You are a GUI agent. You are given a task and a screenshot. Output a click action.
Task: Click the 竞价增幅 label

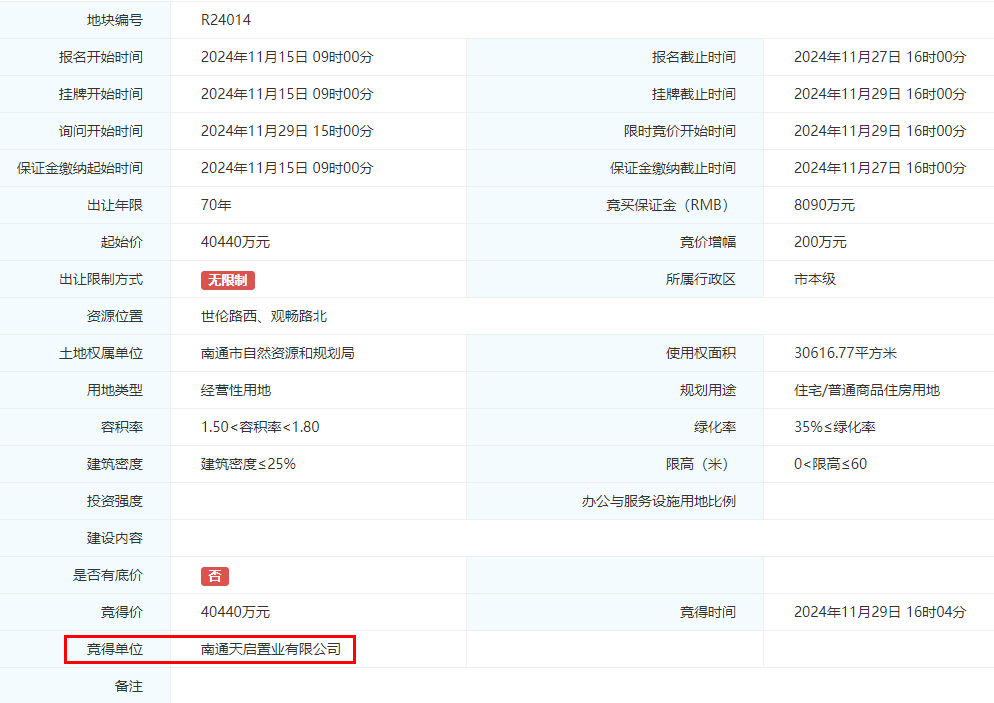click(707, 242)
